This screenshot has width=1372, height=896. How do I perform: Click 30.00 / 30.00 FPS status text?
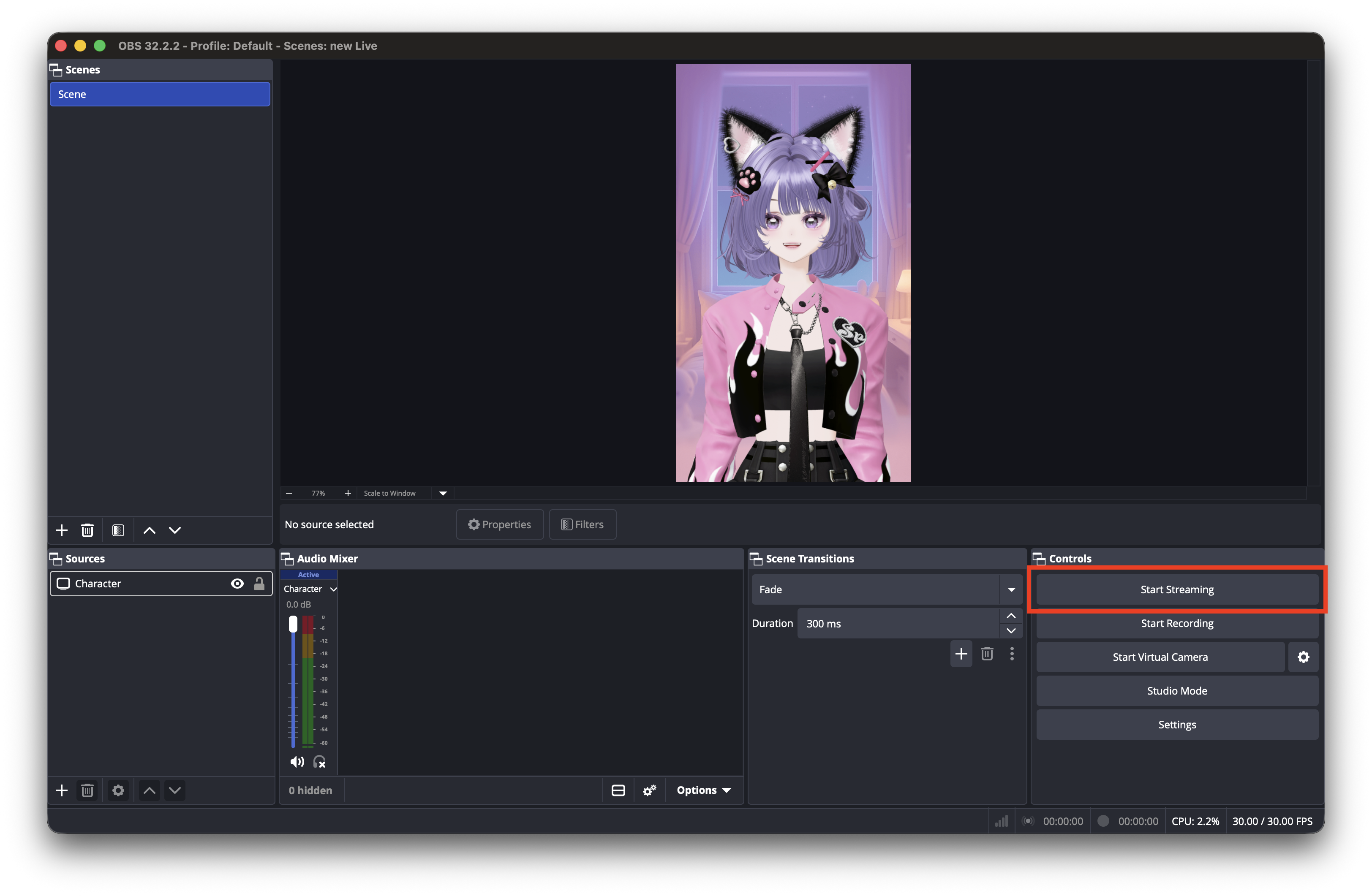tap(1272, 821)
